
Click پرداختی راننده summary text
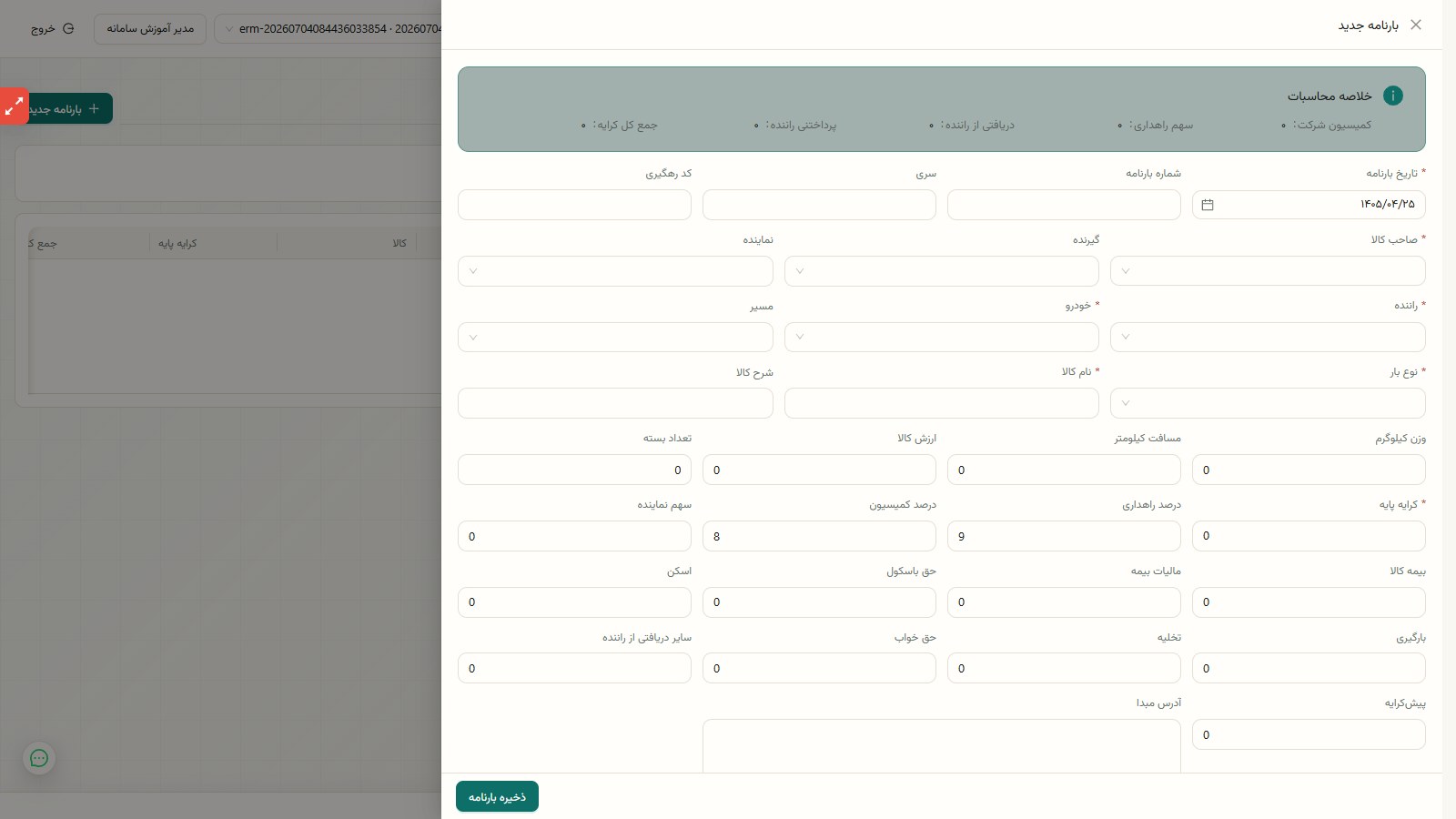[x=801, y=125]
